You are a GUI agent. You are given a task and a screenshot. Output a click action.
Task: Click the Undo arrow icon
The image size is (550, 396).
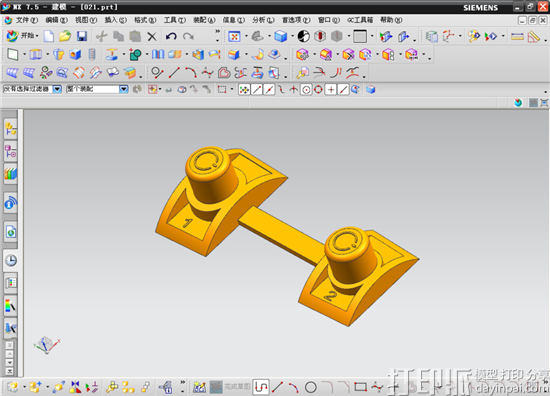(x=171, y=36)
